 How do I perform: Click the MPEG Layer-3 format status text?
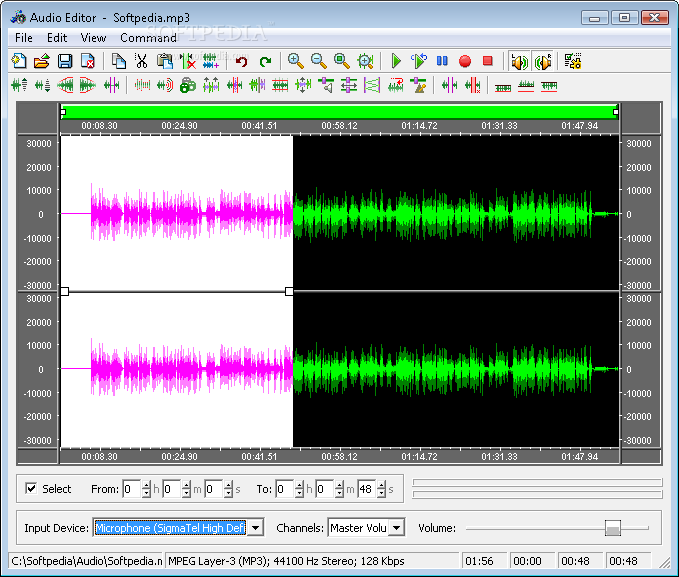pos(286,561)
